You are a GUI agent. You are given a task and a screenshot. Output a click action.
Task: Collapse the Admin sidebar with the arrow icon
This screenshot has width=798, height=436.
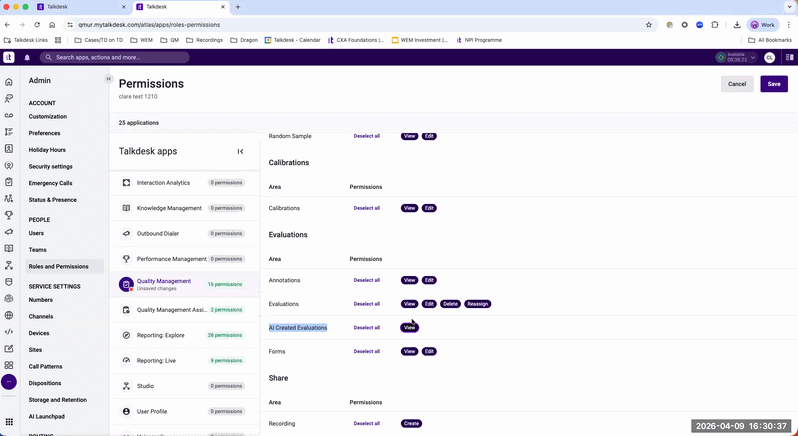coord(108,79)
